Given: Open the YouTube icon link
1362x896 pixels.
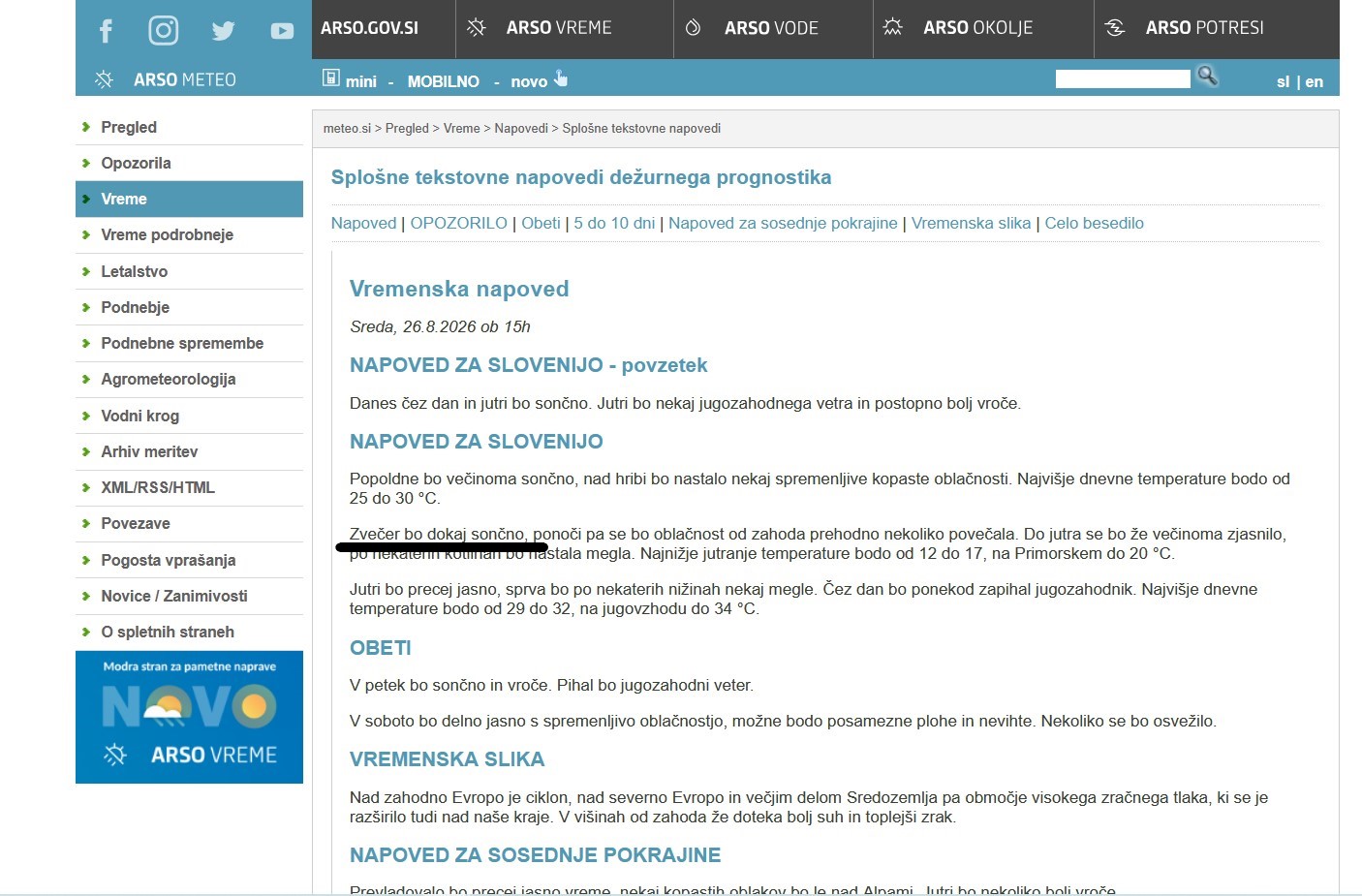Looking at the screenshot, I should tap(282, 31).
